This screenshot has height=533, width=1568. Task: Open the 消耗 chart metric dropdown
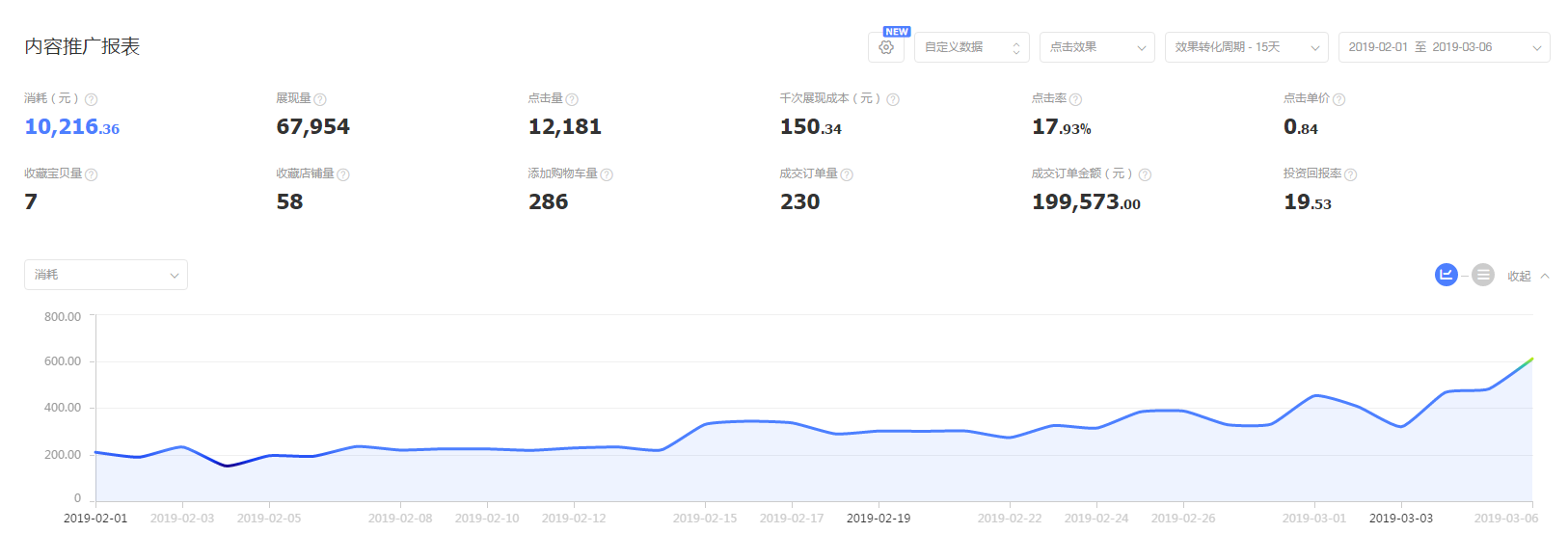point(106,275)
